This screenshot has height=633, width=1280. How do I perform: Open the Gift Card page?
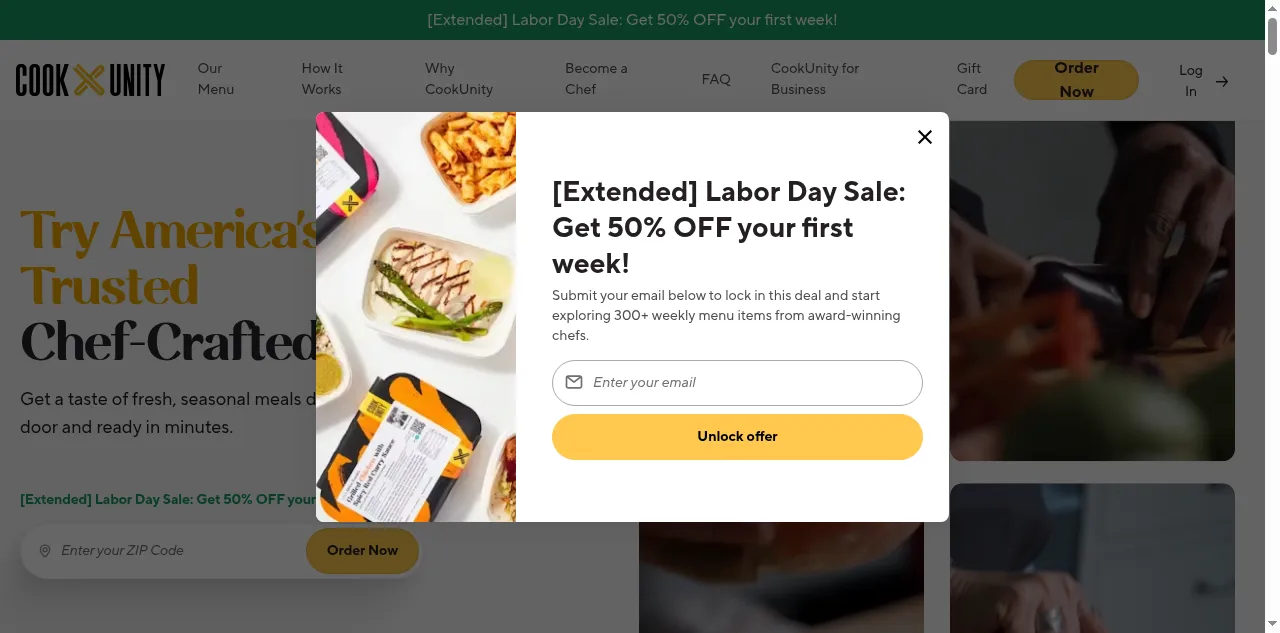coord(971,79)
